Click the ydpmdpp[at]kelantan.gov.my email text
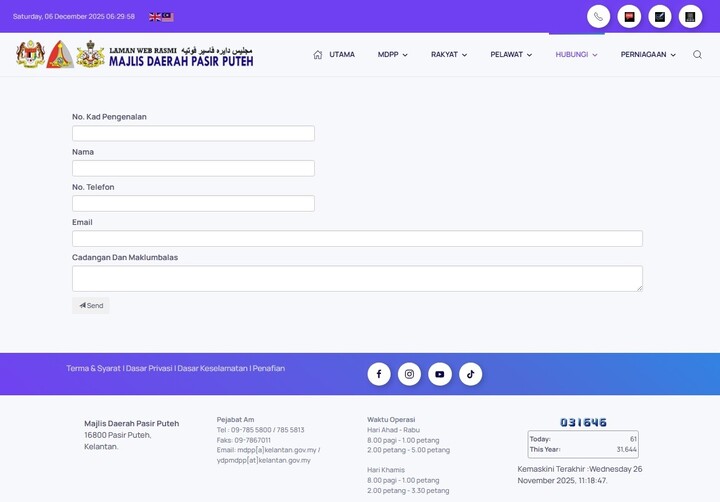The height and width of the screenshot is (502, 720). click(264, 460)
